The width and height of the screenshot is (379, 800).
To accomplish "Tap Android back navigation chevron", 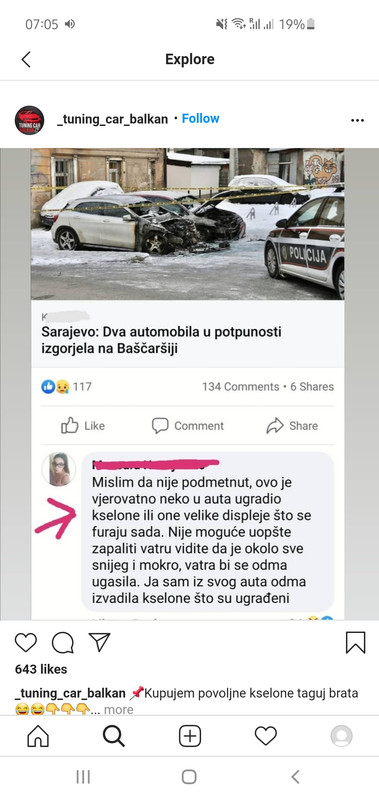I will pos(295,777).
